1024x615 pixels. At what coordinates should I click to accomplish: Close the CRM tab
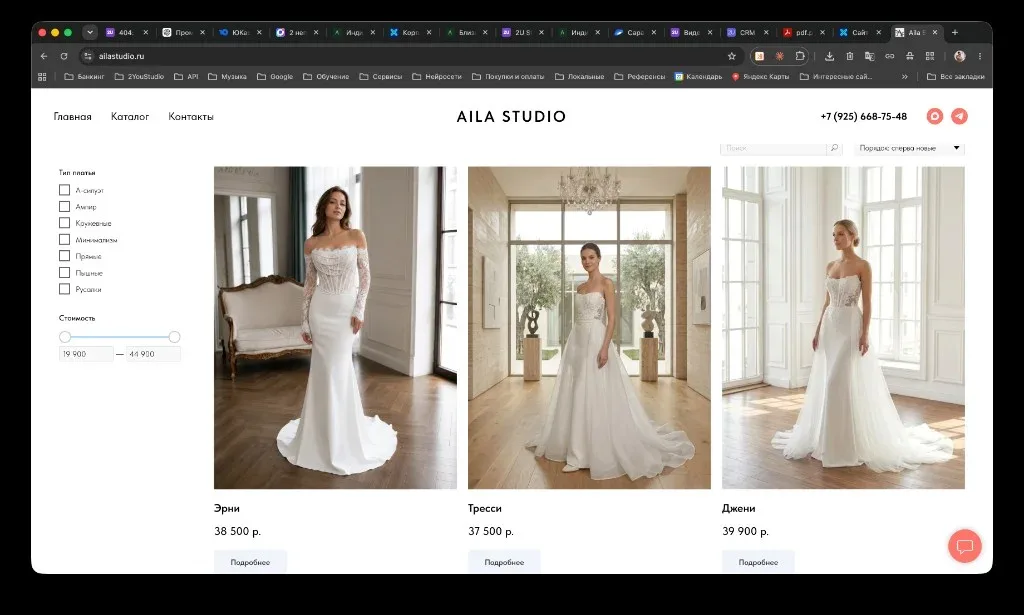766,32
